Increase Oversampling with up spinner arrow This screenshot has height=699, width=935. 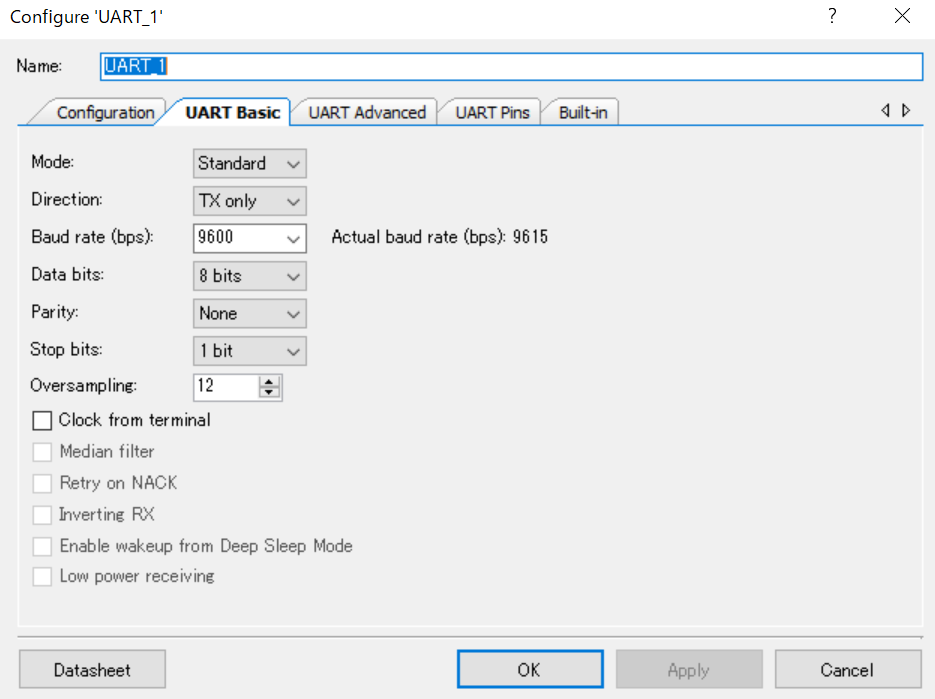tap(269, 381)
